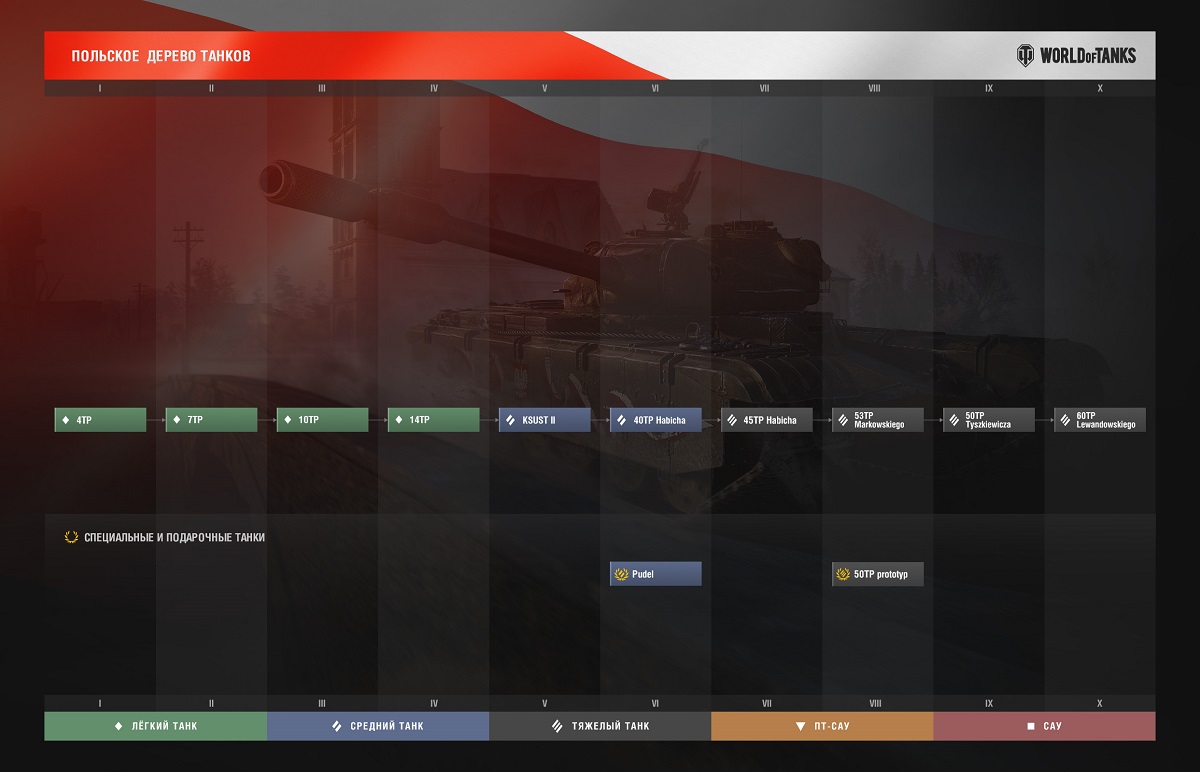The height and width of the screenshot is (772, 1200).
Task: Choose the 14TP tank node
Action: pyautogui.click(x=433, y=420)
